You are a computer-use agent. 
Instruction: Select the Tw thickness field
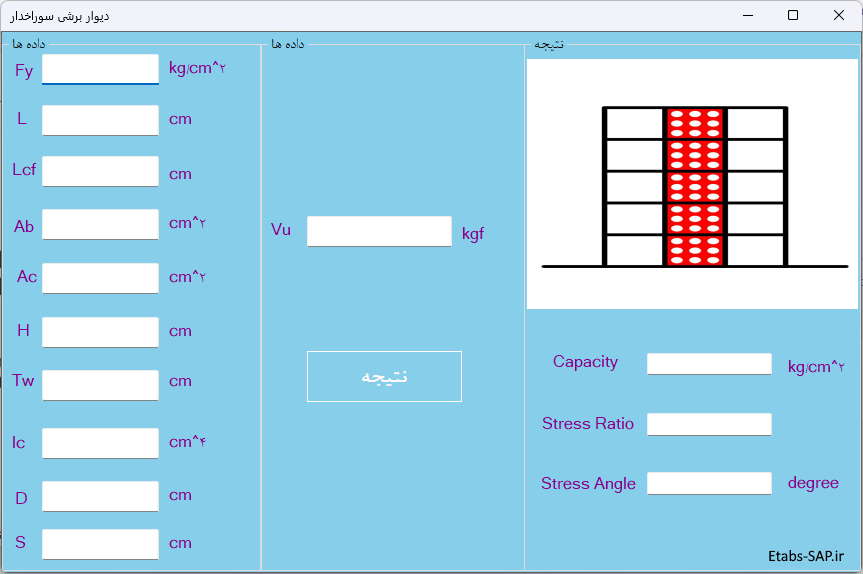[x=100, y=385]
